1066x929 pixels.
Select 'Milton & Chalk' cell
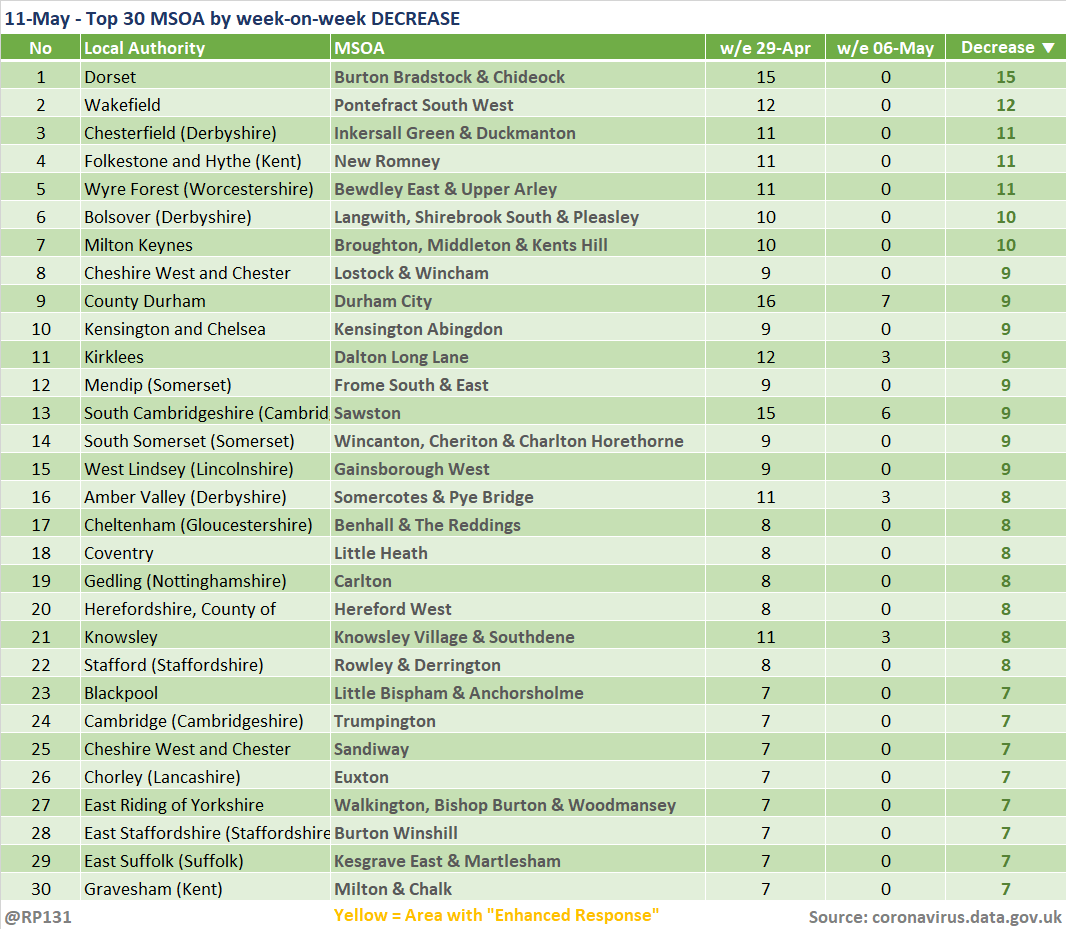(x=517, y=889)
